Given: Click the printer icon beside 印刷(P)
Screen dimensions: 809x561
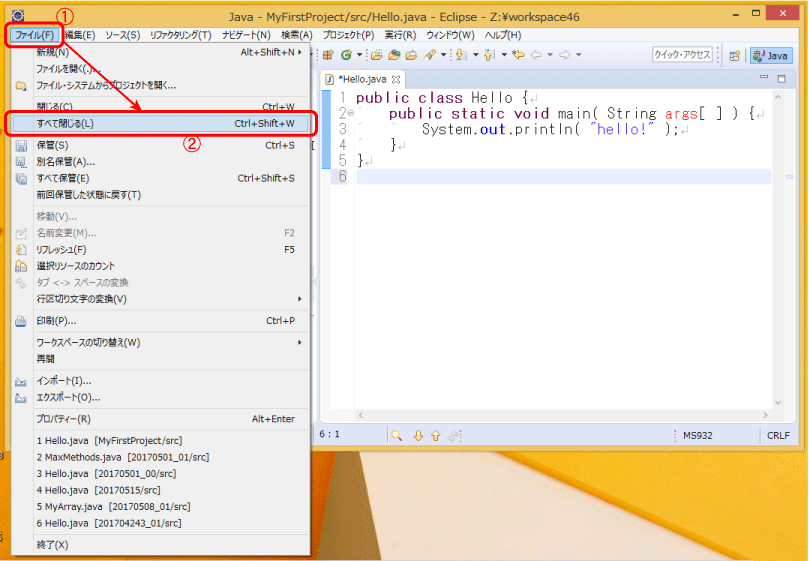Looking at the screenshot, I should pos(21,321).
